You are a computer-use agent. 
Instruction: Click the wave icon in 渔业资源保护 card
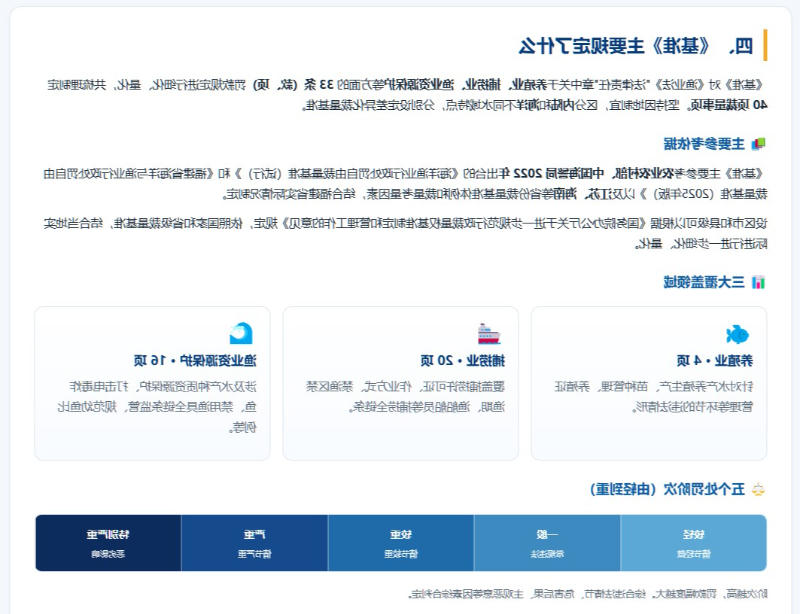(241, 334)
